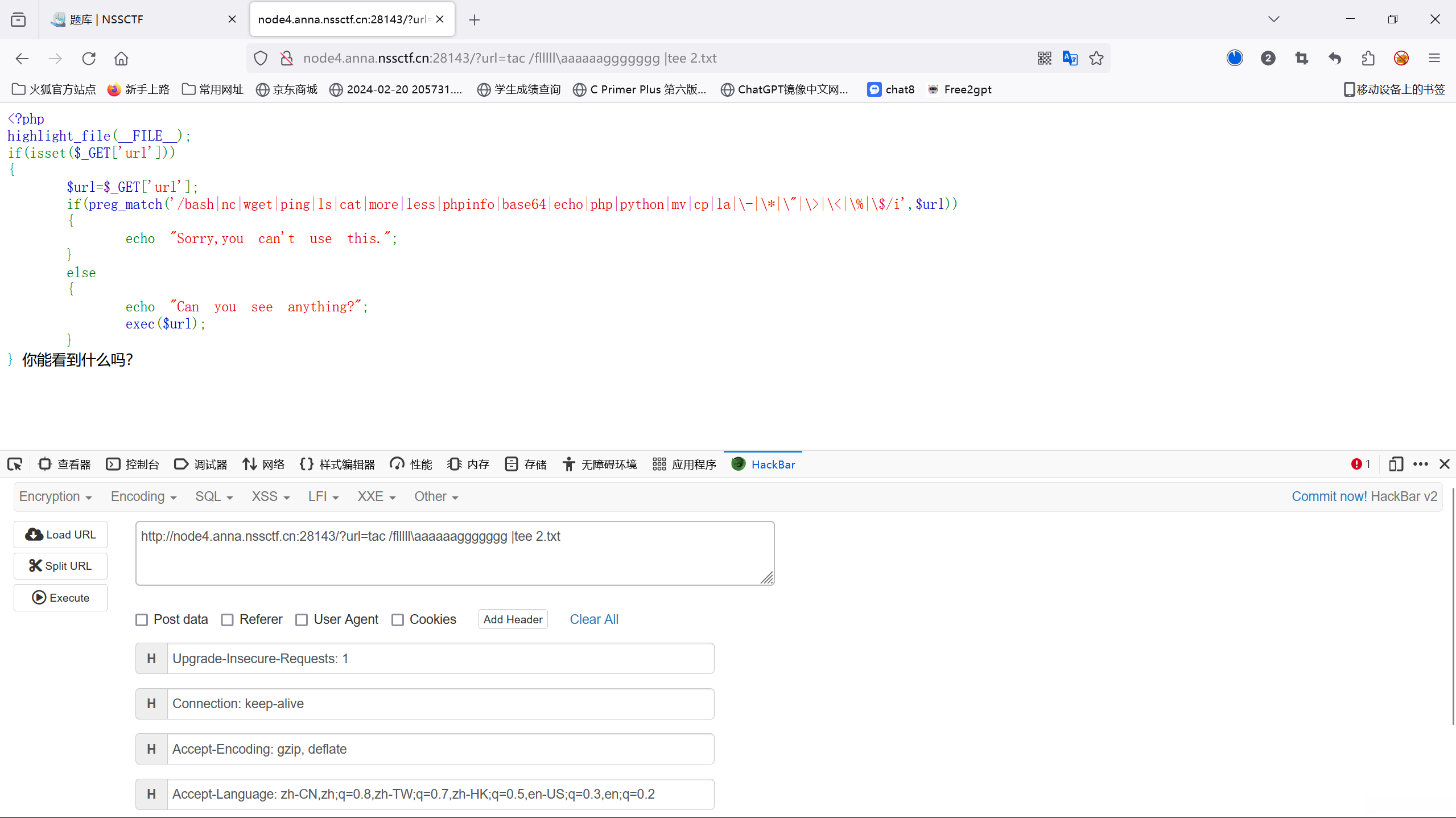This screenshot has width=1456, height=818.
Task: Bookmark page with the star icon
Action: (1096, 58)
